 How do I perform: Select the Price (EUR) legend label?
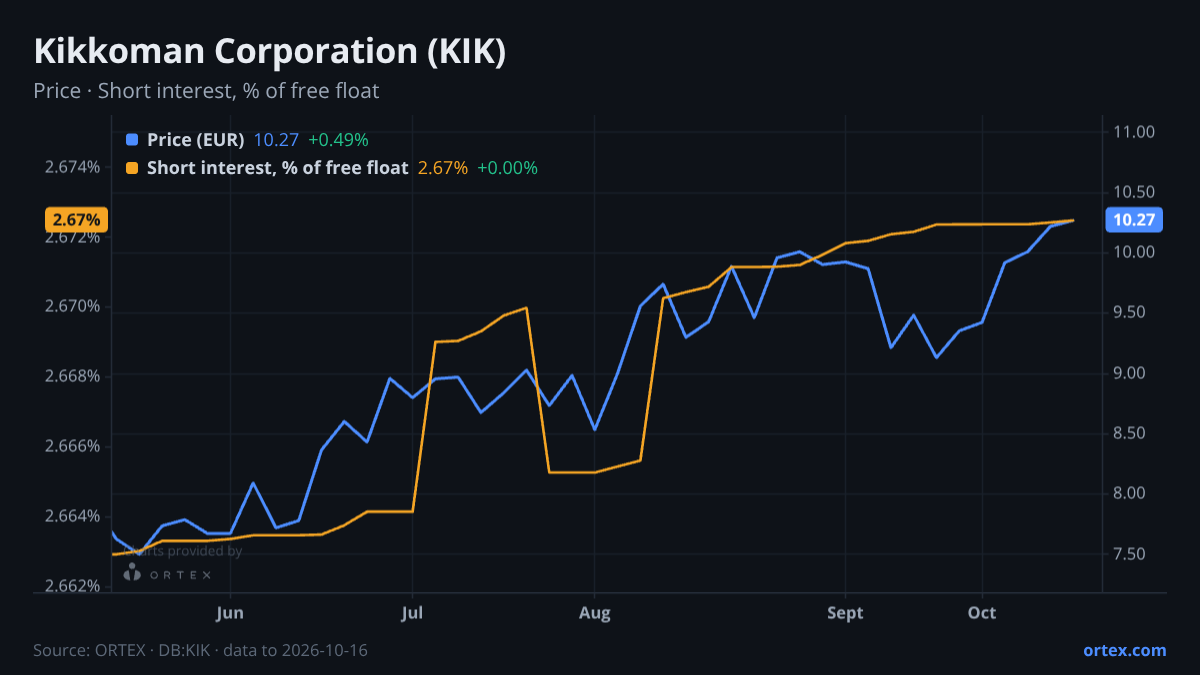pyautogui.click(x=196, y=140)
